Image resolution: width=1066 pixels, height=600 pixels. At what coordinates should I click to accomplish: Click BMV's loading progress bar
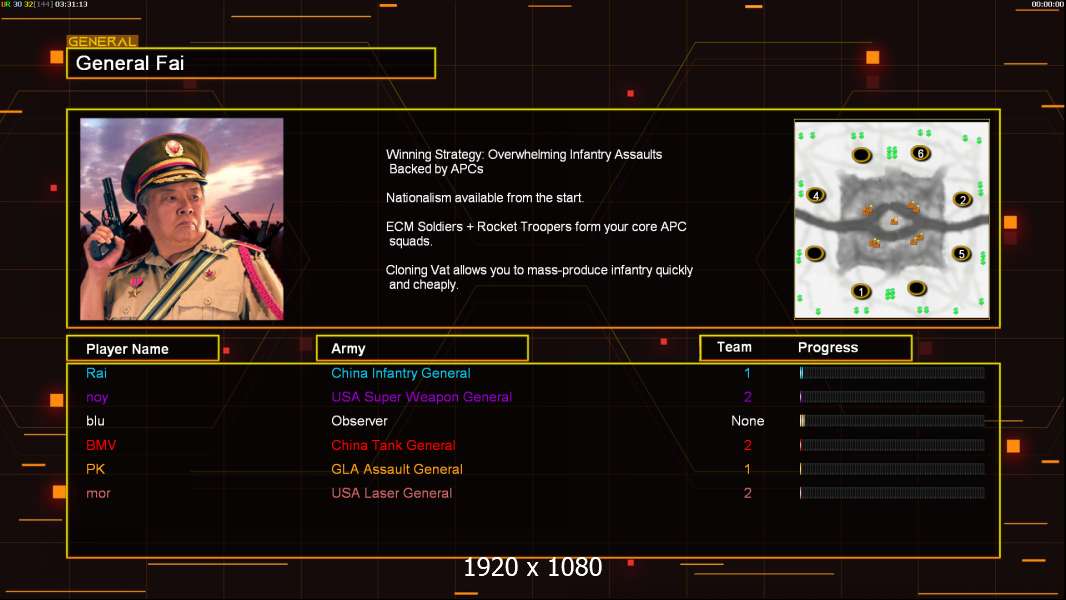pos(892,445)
